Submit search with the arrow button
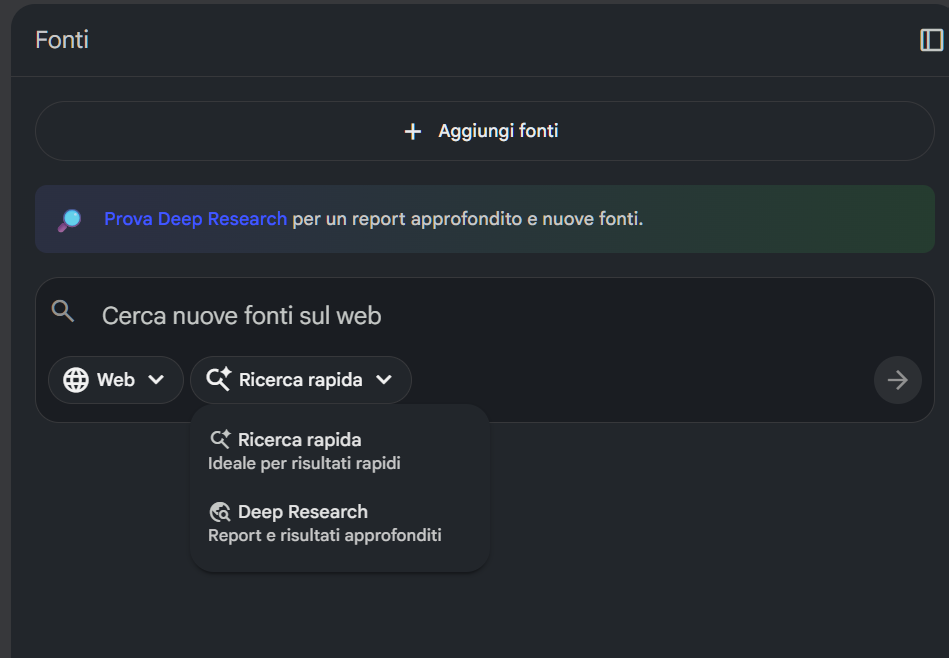Screen dimensions: 949x658 (x=897, y=380)
